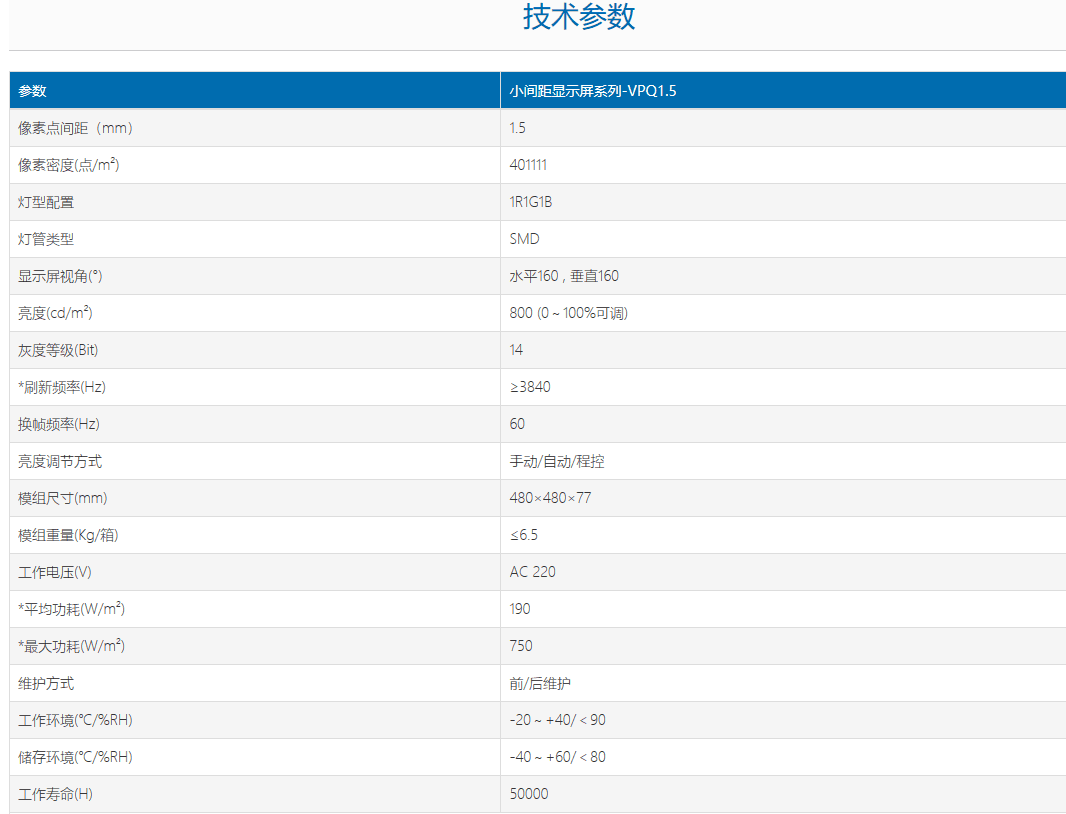Click the 参数 column header
Image resolution: width=1066 pixels, height=814 pixels.
[x=32, y=91]
